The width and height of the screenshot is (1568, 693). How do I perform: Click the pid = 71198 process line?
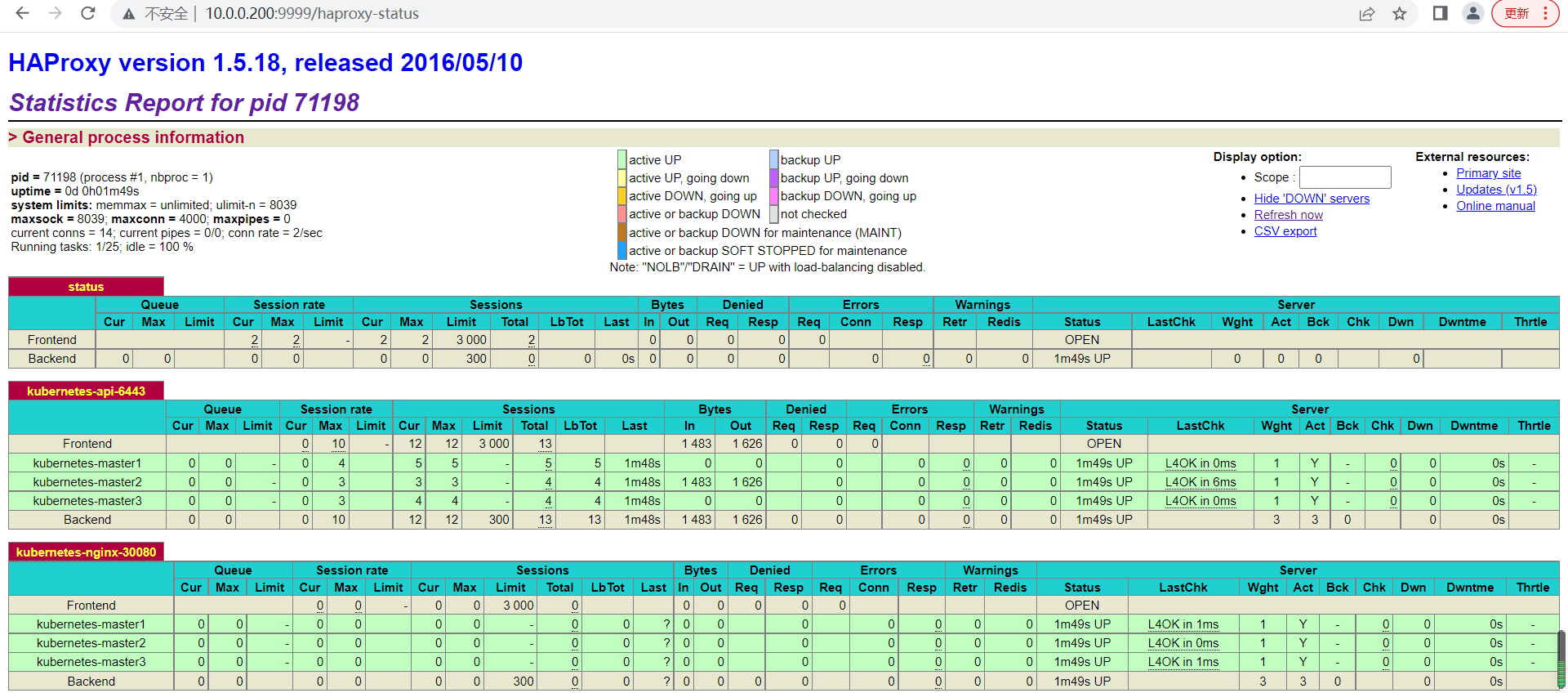(x=112, y=177)
